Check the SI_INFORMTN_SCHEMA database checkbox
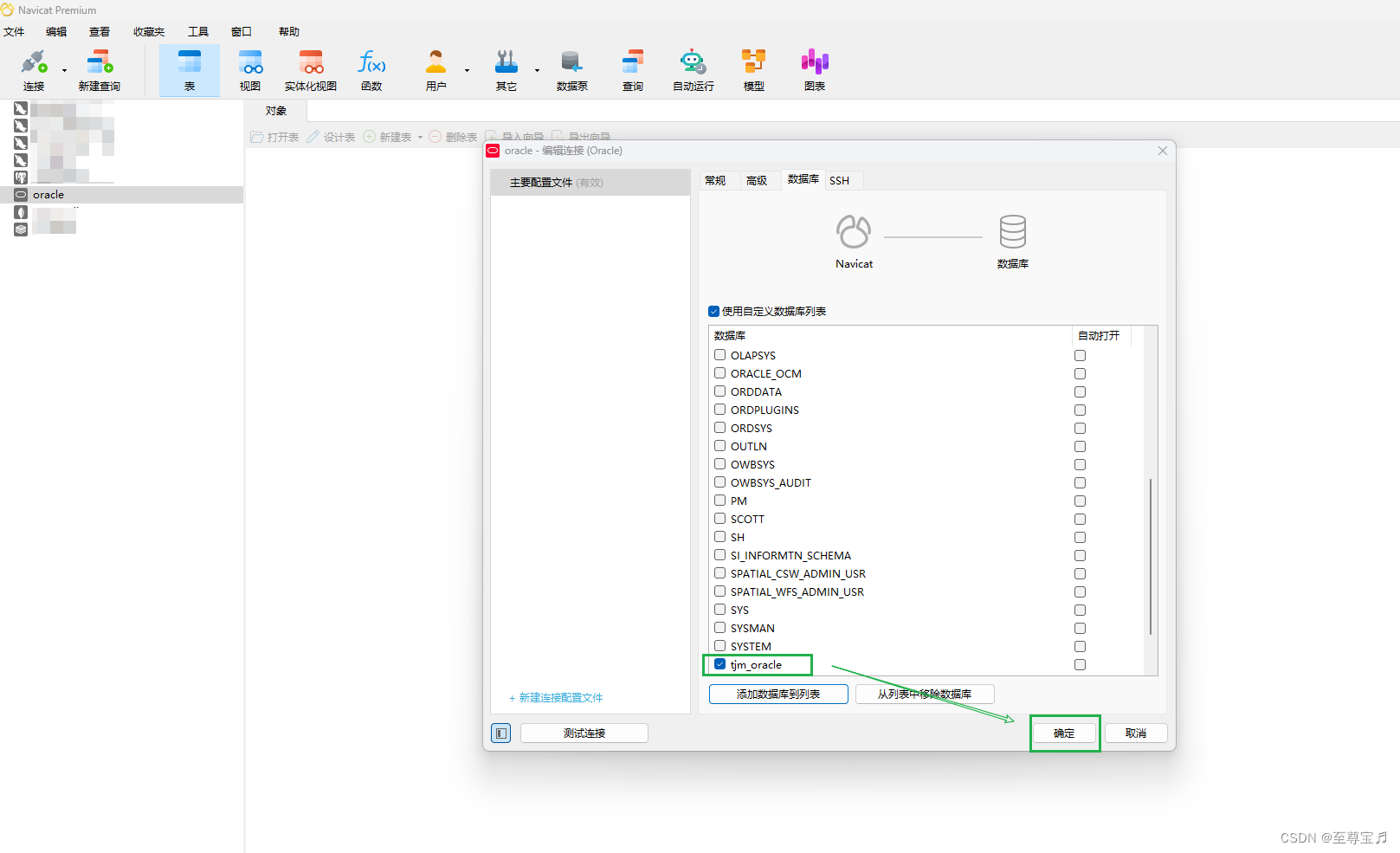Screen dimensions: 1400x853 click(x=720, y=555)
